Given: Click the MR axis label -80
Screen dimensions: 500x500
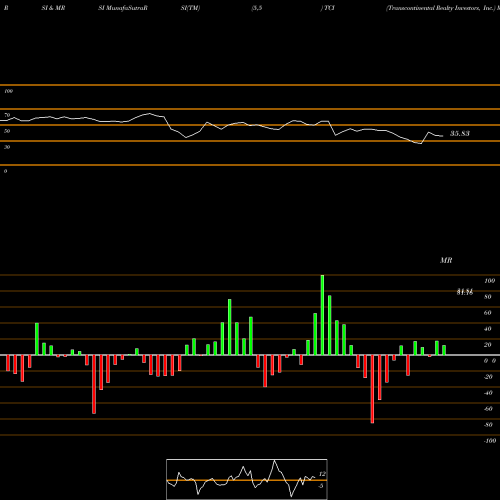Looking at the screenshot, I should 488,425.
